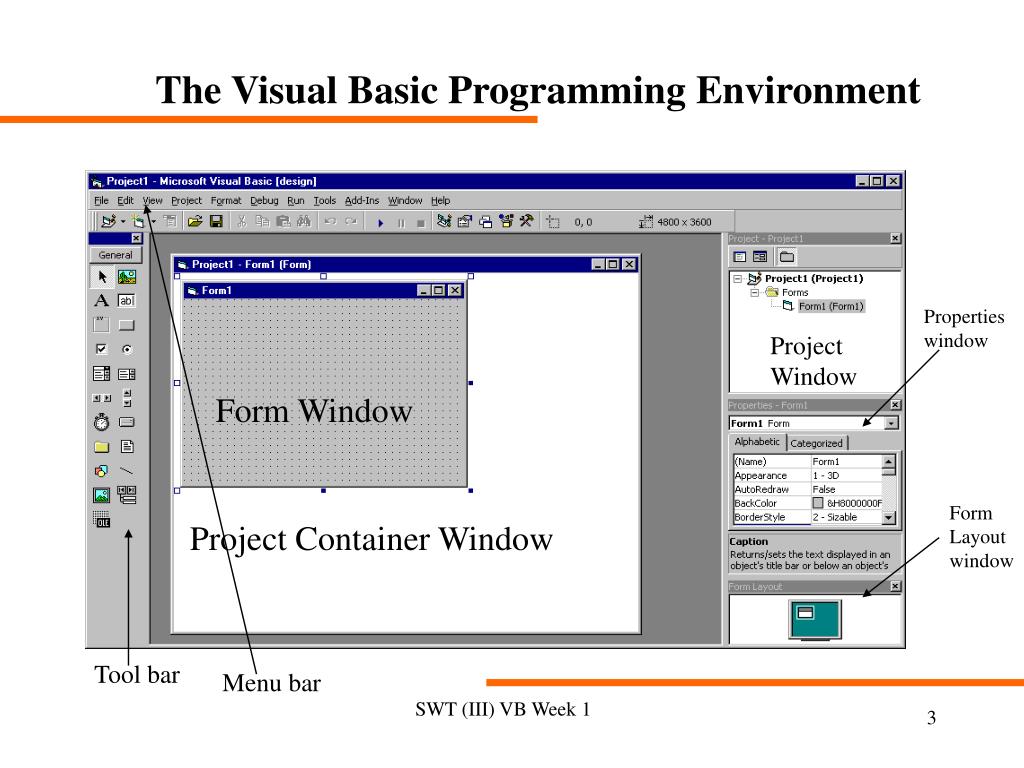
Task: Open the Object Browser toolbar icon
Action: pyautogui.click(x=506, y=222)
